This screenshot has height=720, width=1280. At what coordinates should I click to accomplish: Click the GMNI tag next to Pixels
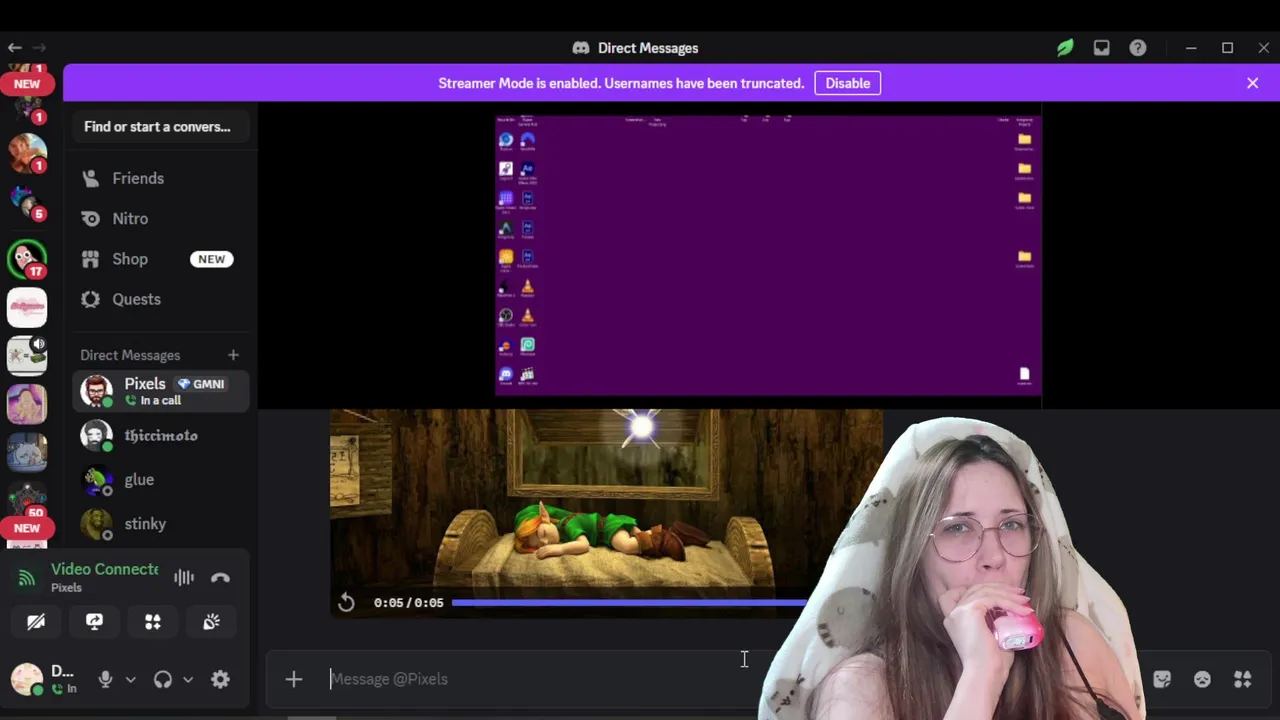click(201, 384)
